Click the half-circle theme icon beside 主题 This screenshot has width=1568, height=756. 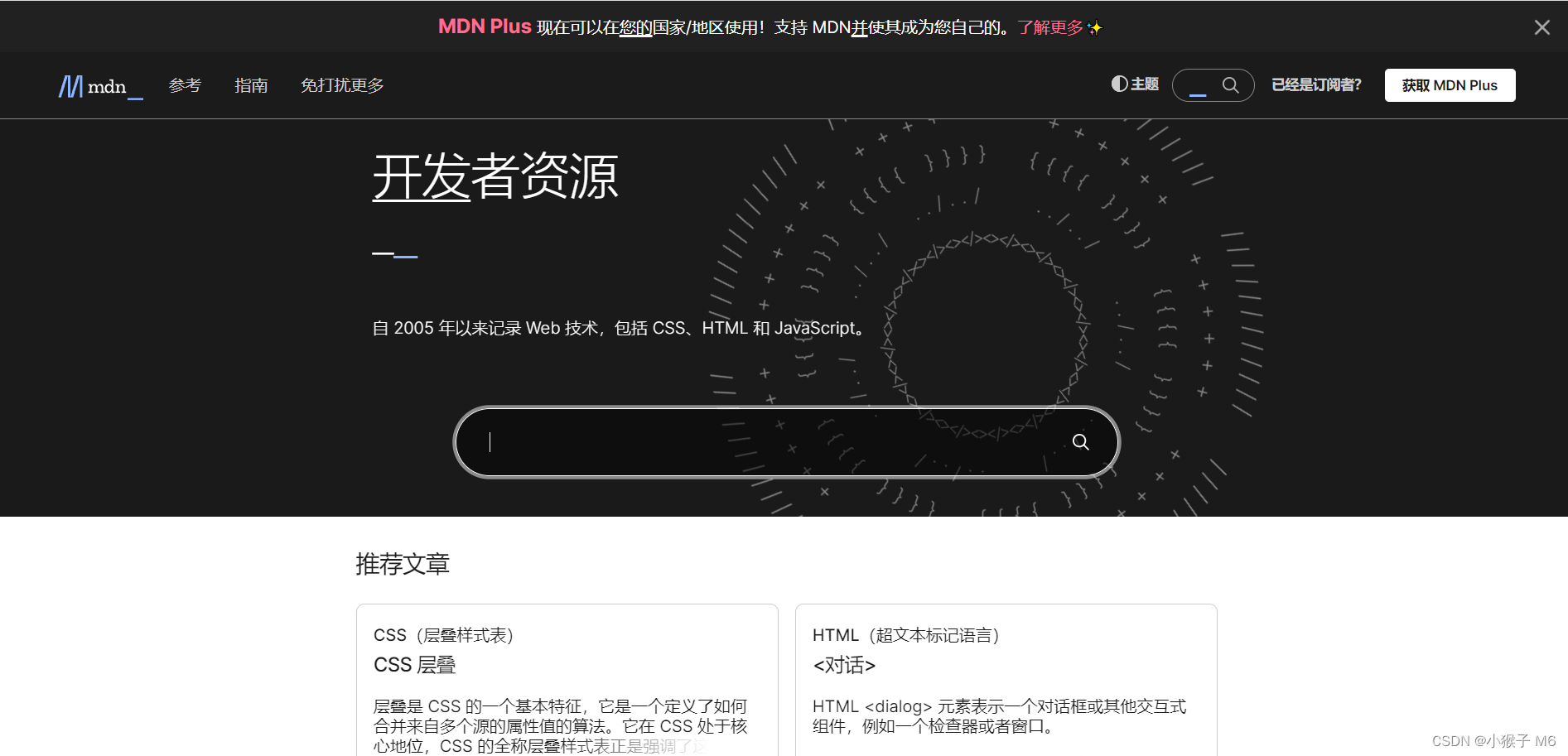(x=1119, y=84)
